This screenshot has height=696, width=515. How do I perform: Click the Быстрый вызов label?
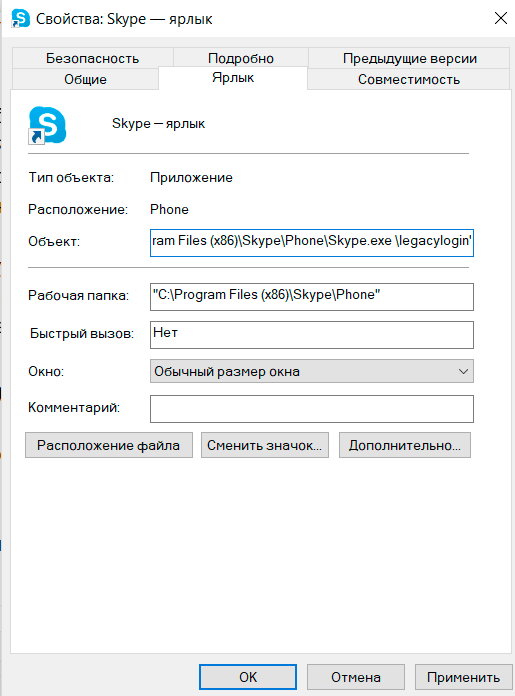pyautogui.click(x=82, y=333)
